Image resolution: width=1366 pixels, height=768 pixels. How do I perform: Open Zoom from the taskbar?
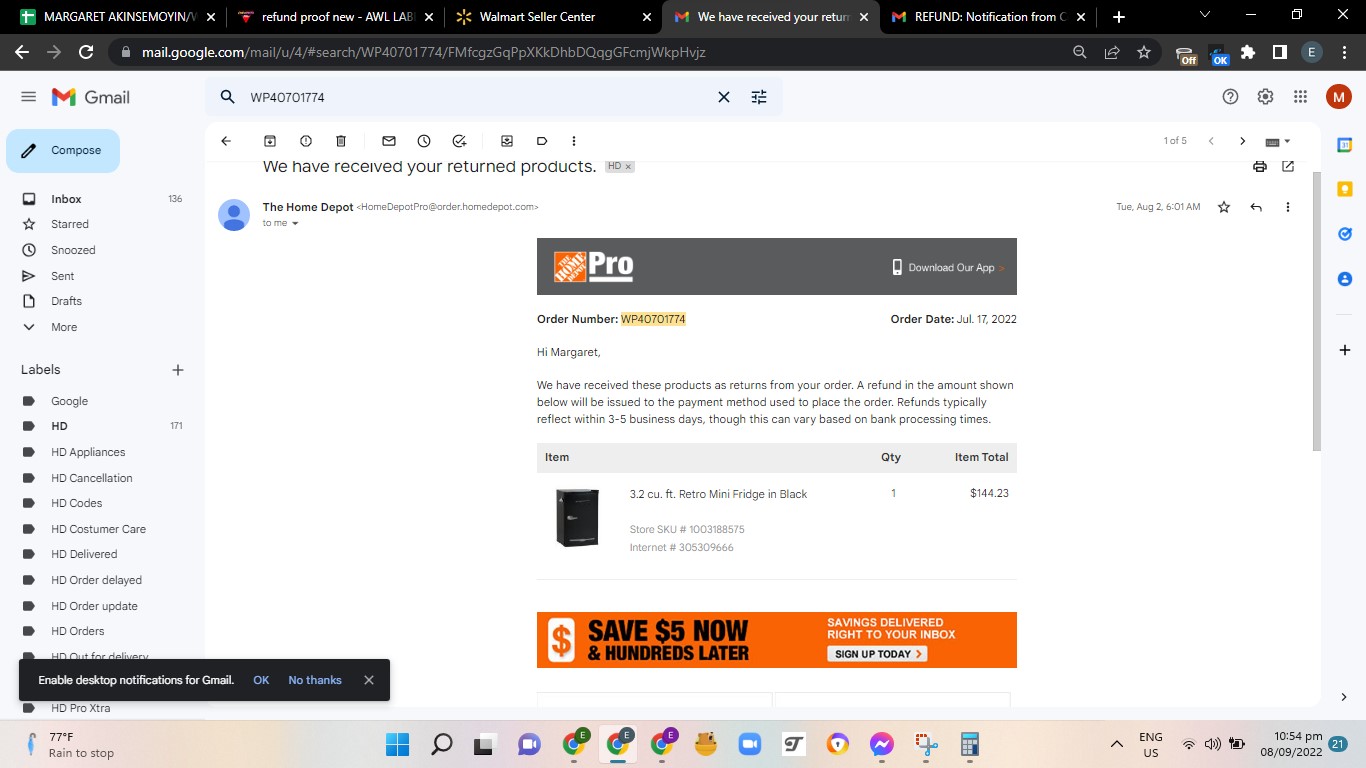coord(749,744)
